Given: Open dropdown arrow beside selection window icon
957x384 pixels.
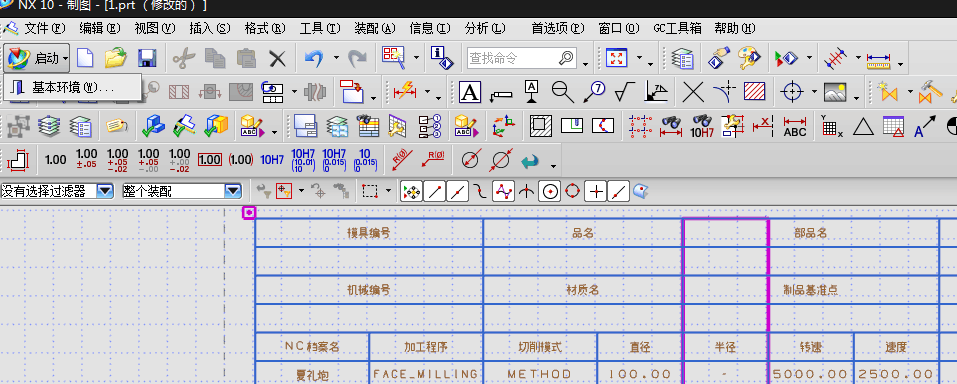Looking at the screenshot, I should tap(416, 59).
